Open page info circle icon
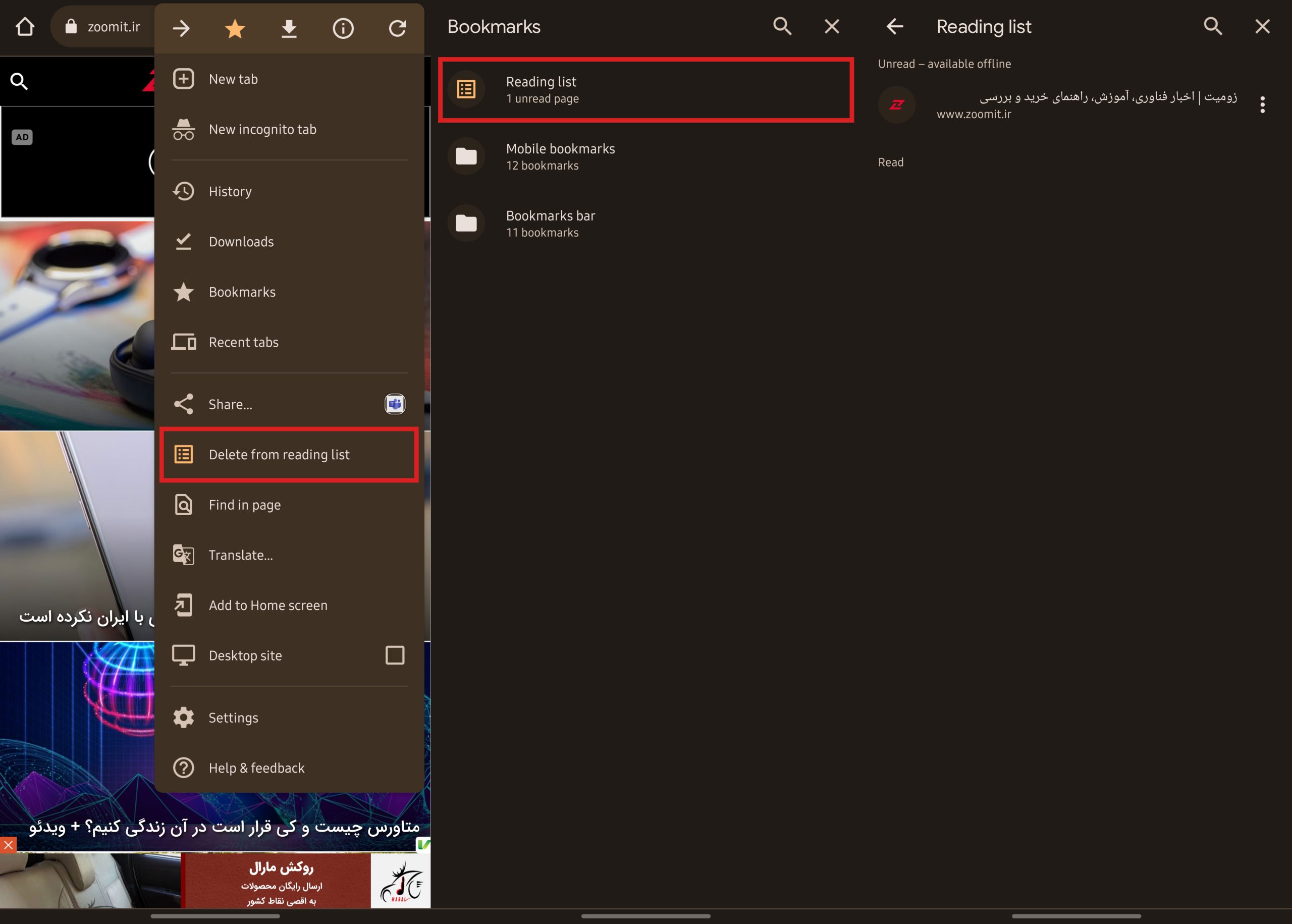 tap(343, 28)
